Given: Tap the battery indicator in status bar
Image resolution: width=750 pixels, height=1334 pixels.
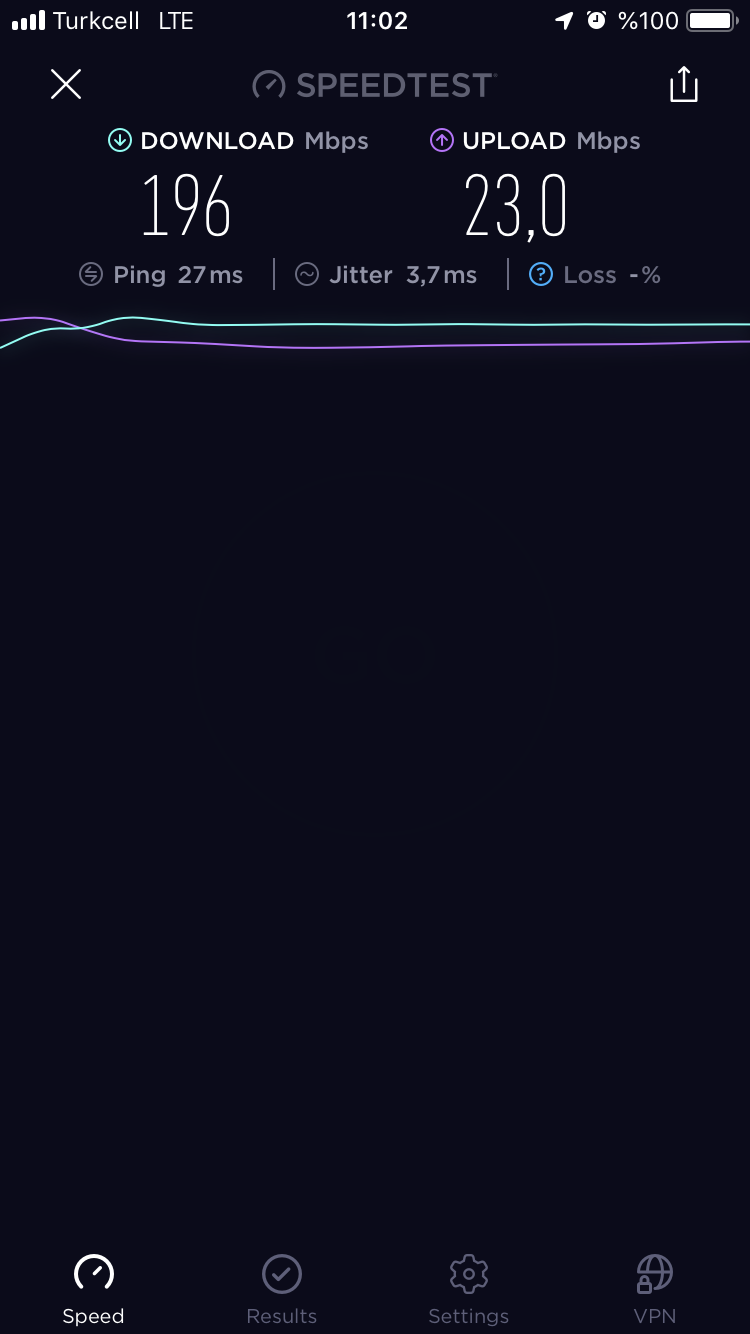Looking at the screenshot, I should point(712,21).
